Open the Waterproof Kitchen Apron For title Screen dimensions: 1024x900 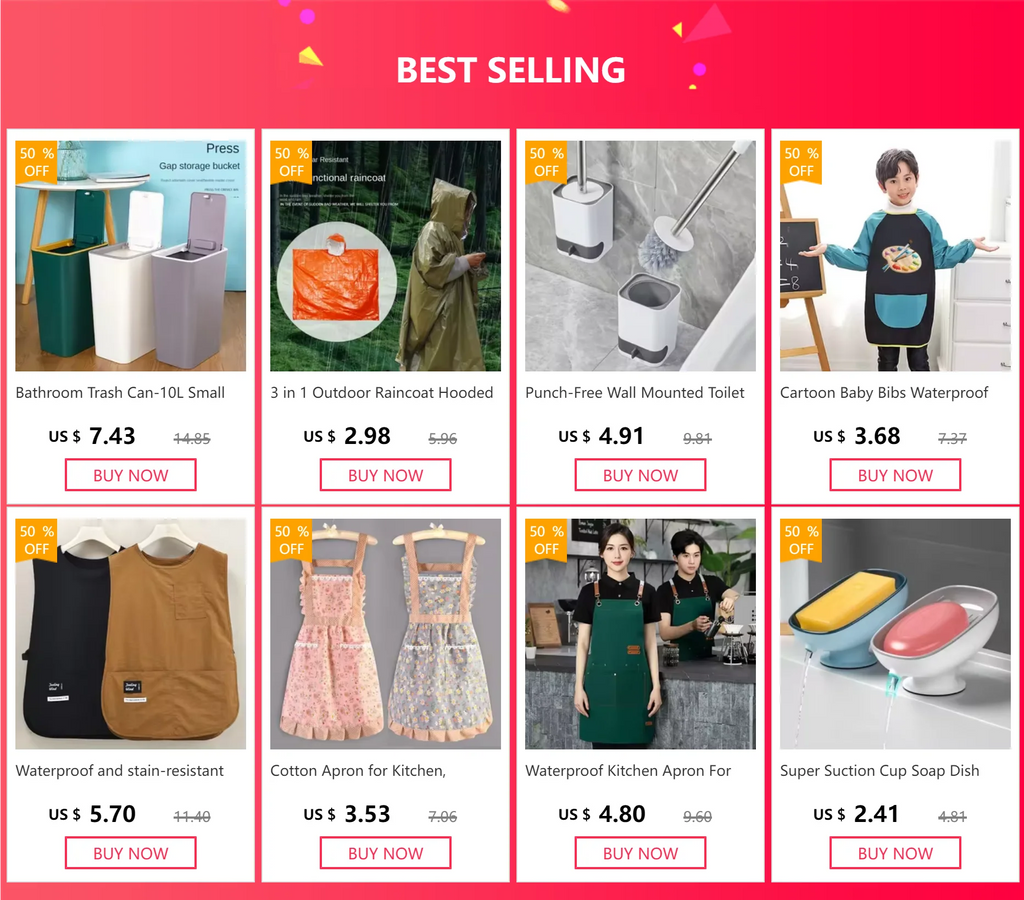[x=628, y=771]
